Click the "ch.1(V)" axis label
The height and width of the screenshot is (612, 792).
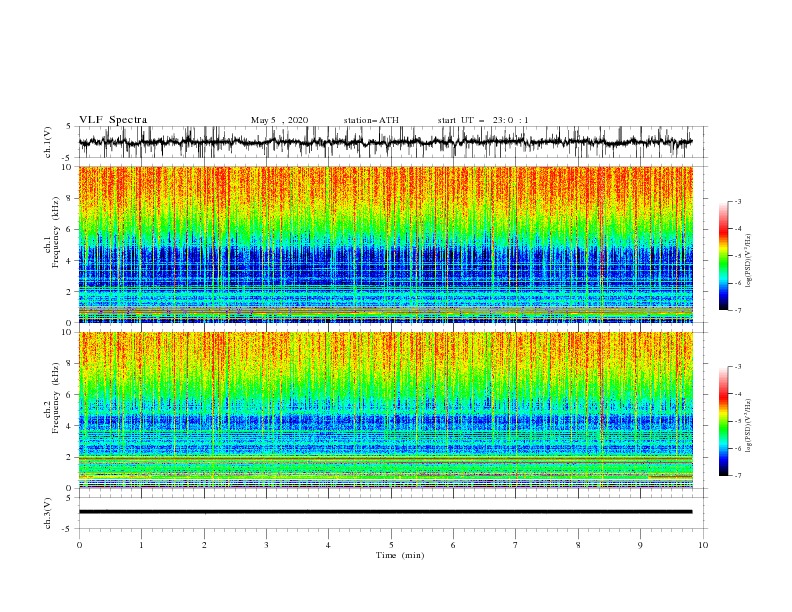(x=48, y=142)
